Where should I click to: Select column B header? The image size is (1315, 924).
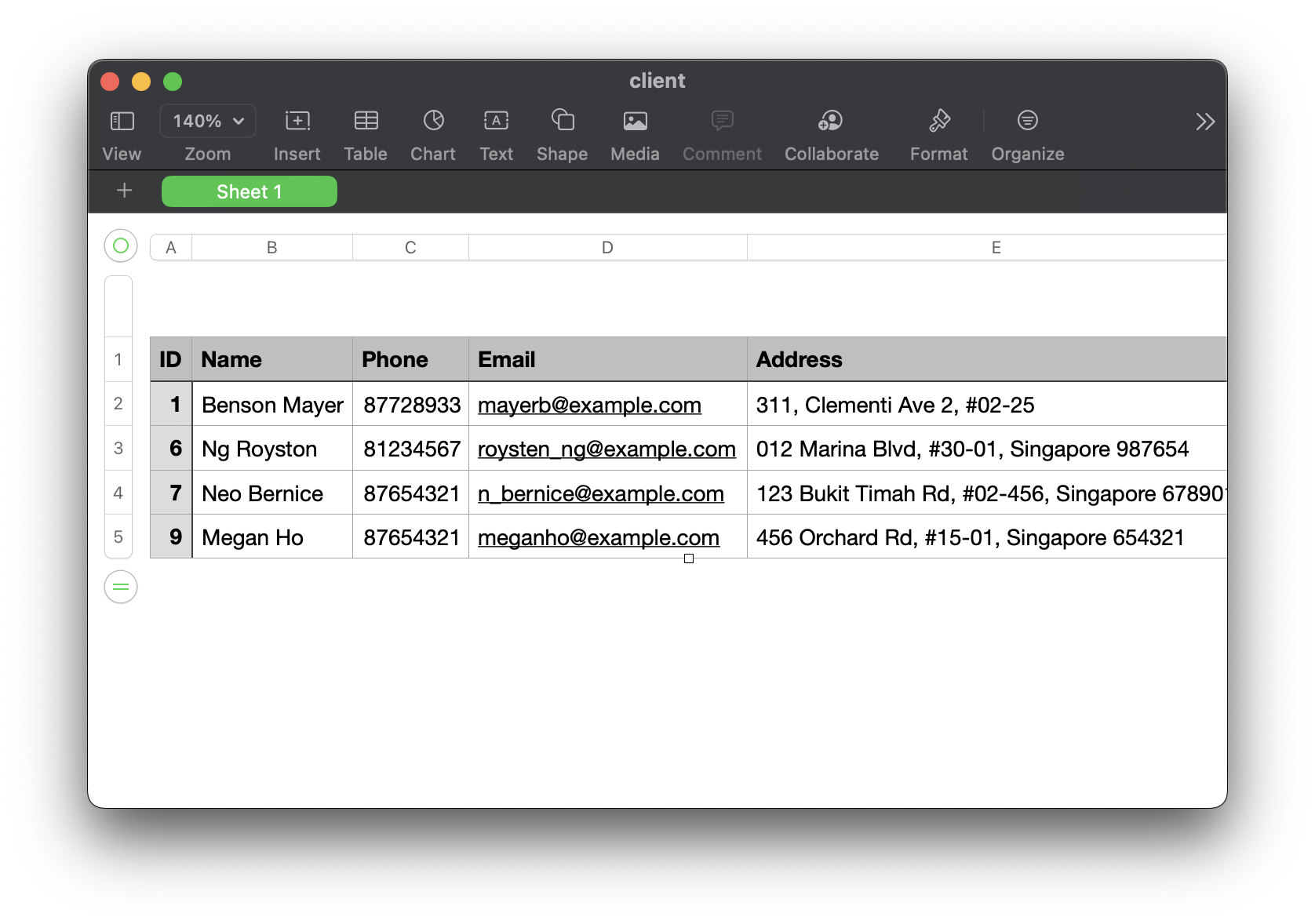tap(272, 247)
